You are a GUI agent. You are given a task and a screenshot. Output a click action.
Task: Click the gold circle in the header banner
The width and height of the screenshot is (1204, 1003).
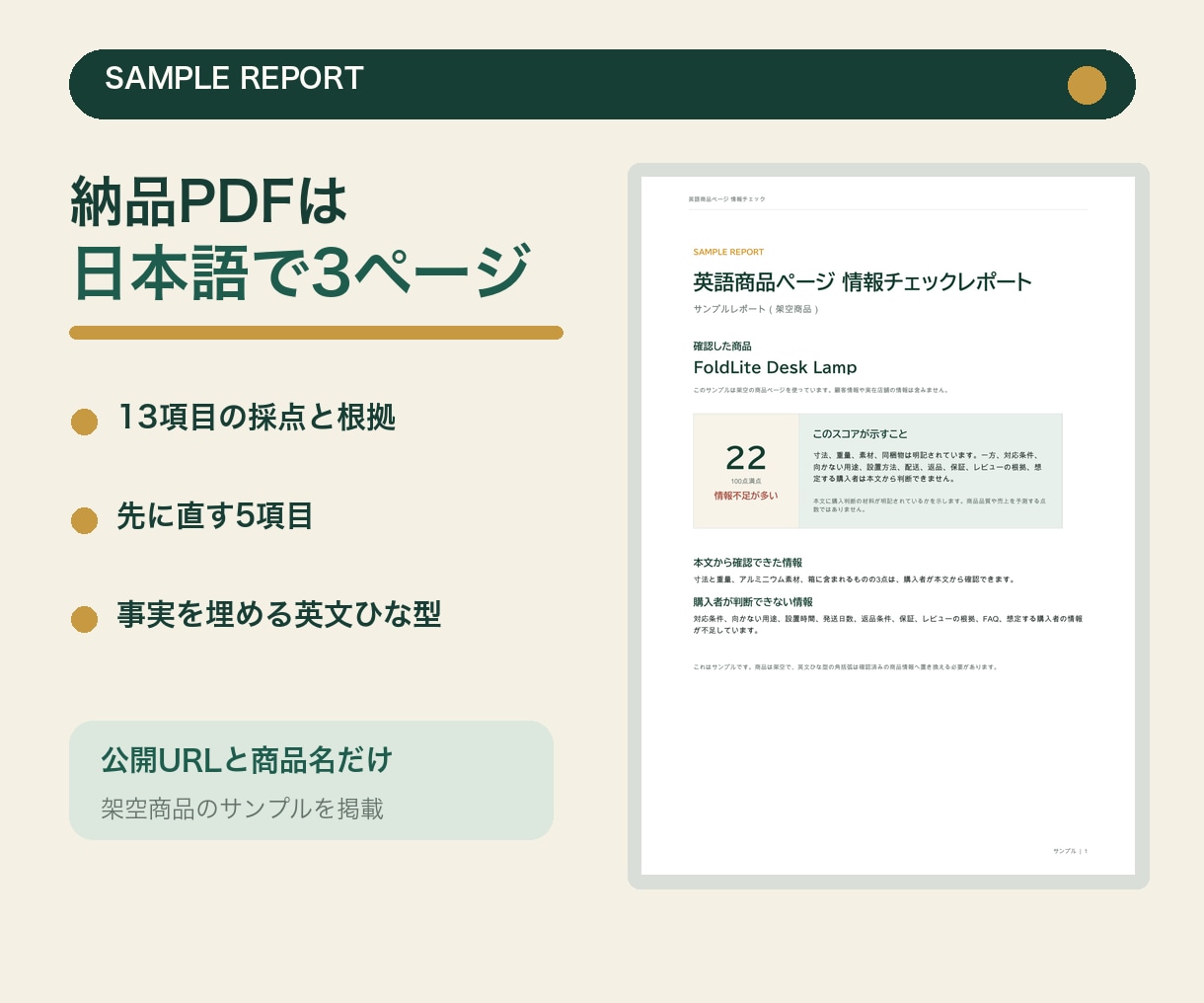[x=1087, y=85]
